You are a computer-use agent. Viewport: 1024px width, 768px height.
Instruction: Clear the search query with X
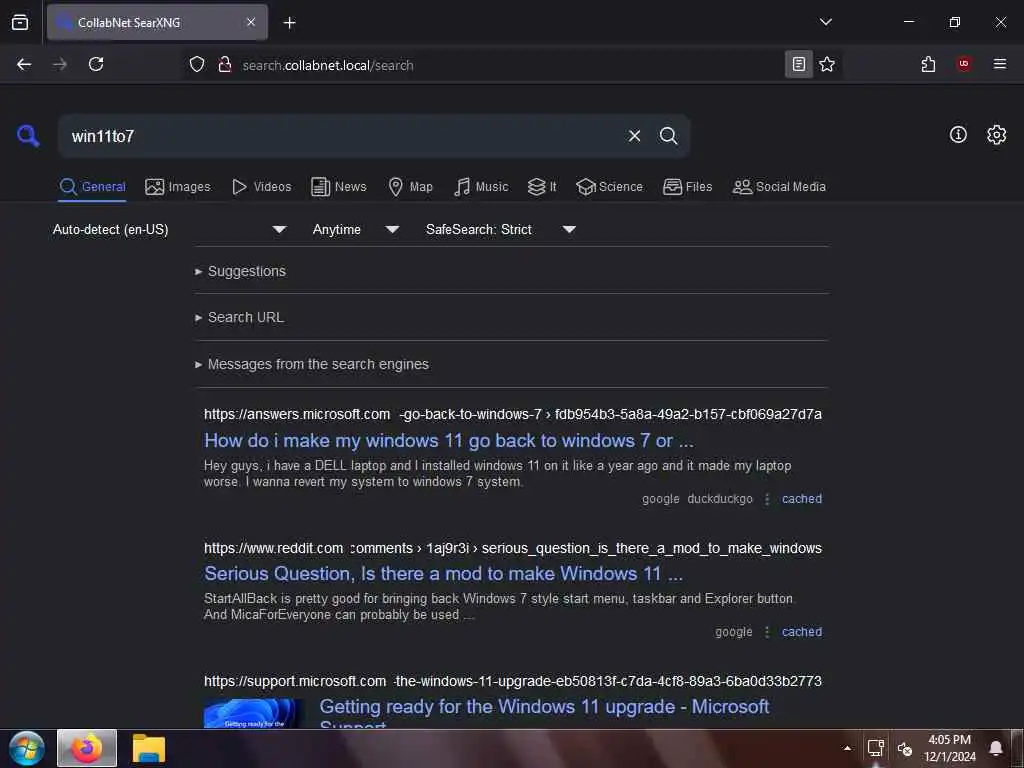pyautogui.click(x=634, y=136)
